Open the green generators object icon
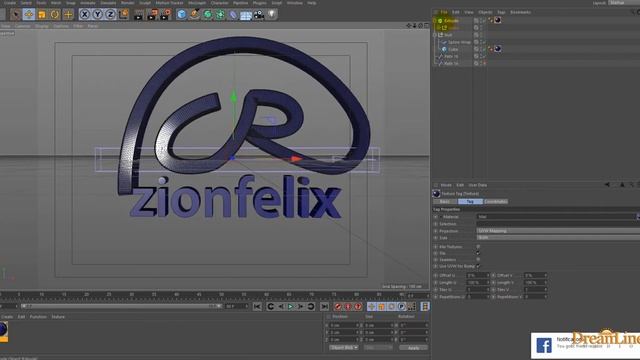The width and height of the screenshot is (640, 360). [208, 15]
